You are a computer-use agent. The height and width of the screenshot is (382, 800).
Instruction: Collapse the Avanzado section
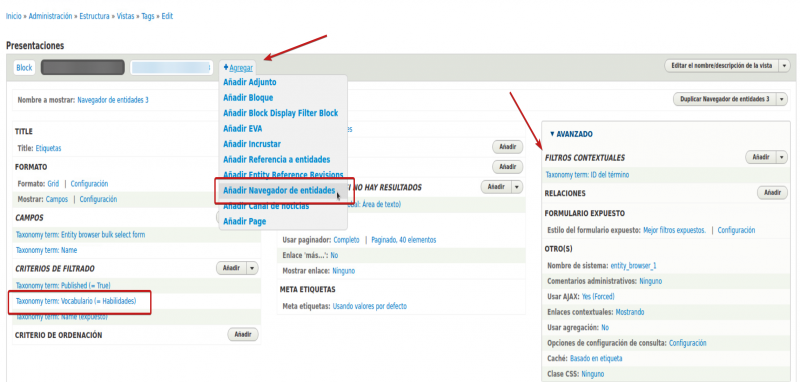click(x=571, y=134)
